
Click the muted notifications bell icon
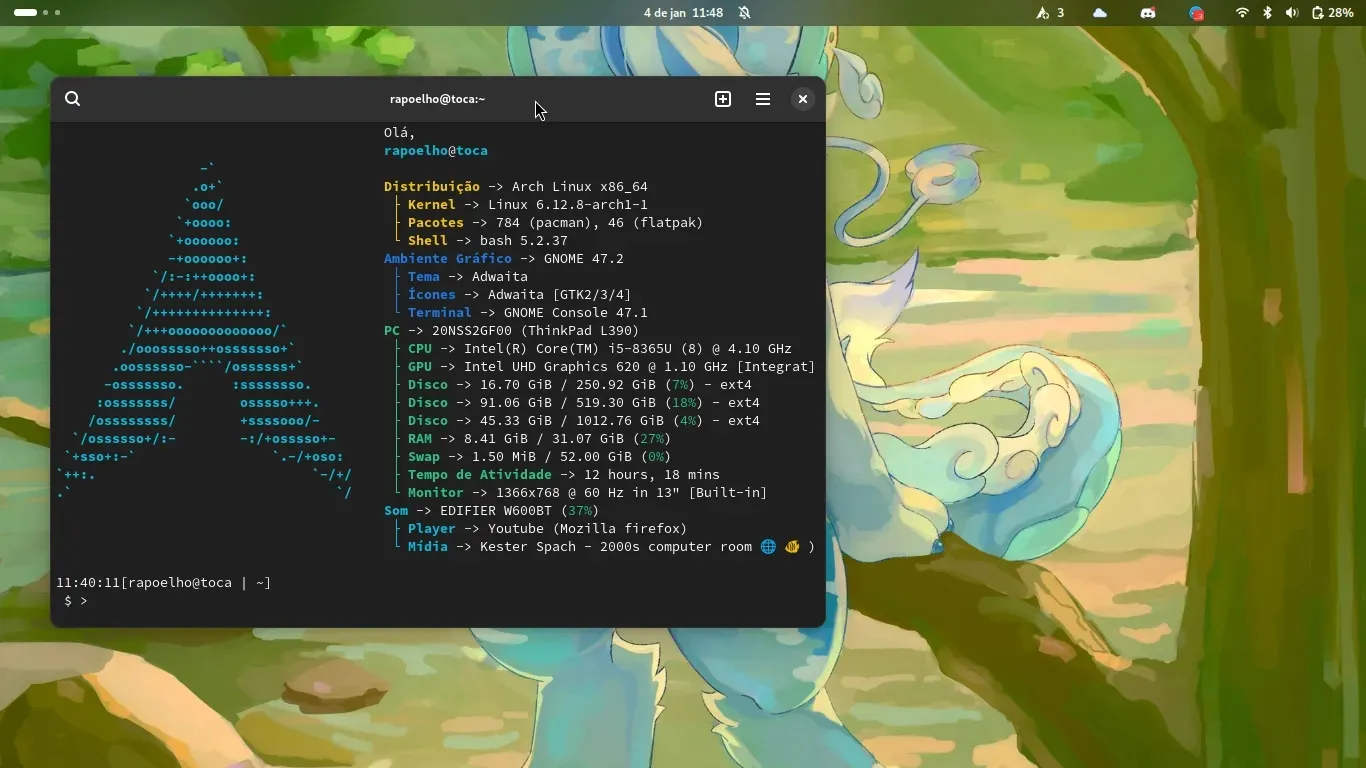click(744, 13)
